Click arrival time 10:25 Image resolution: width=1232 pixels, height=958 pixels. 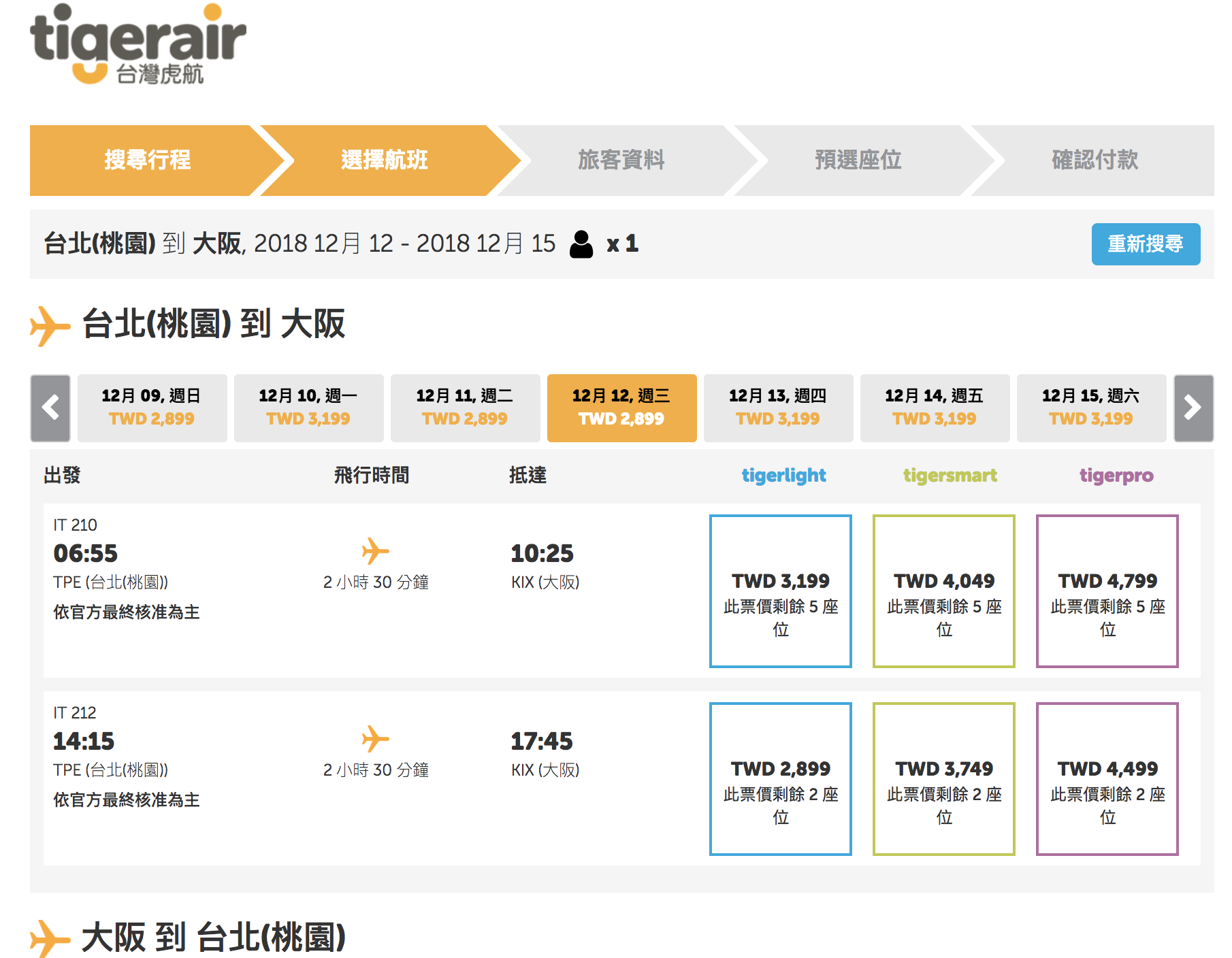[x=542, y=553]
